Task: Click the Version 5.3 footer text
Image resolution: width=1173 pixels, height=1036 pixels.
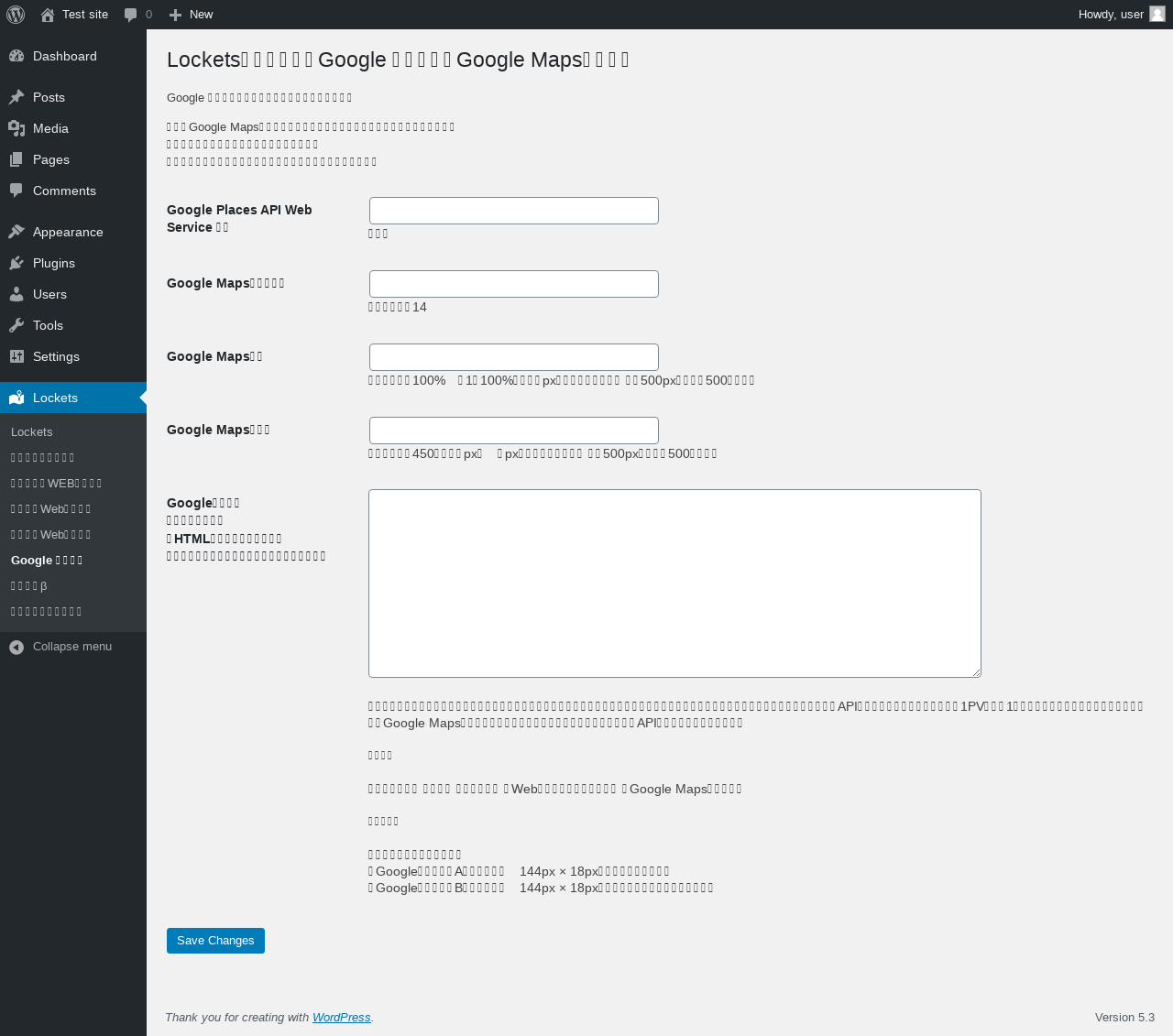Action: 1124,1018
